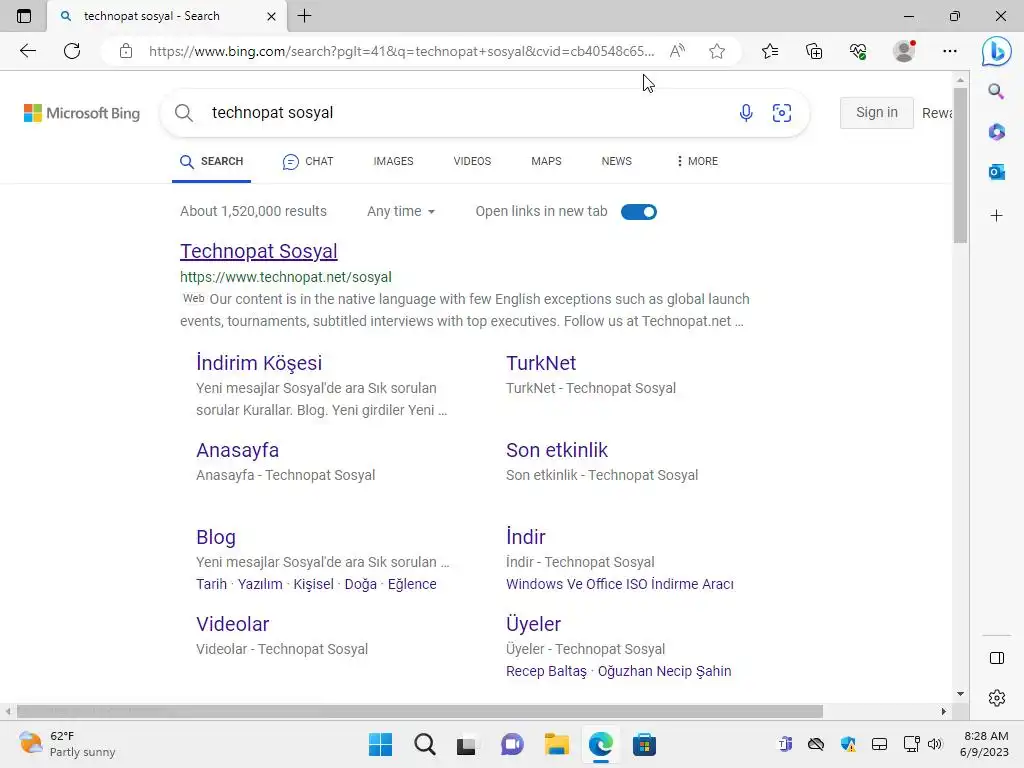1024x768 pixels.
Task: Expand the MORE search categories menu
Action: 697,161
